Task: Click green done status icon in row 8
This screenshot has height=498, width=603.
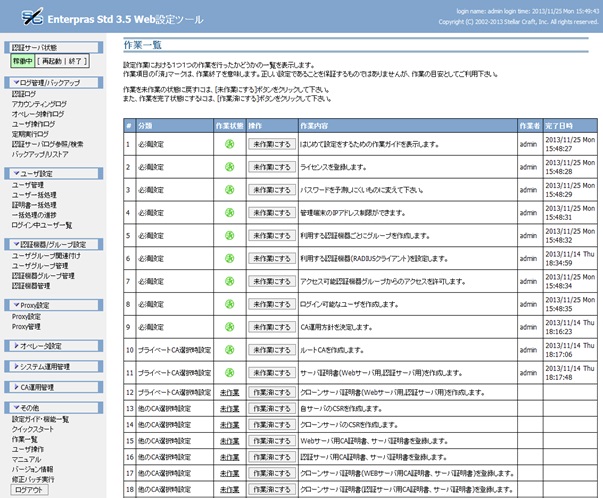Action: click(230, 304)
